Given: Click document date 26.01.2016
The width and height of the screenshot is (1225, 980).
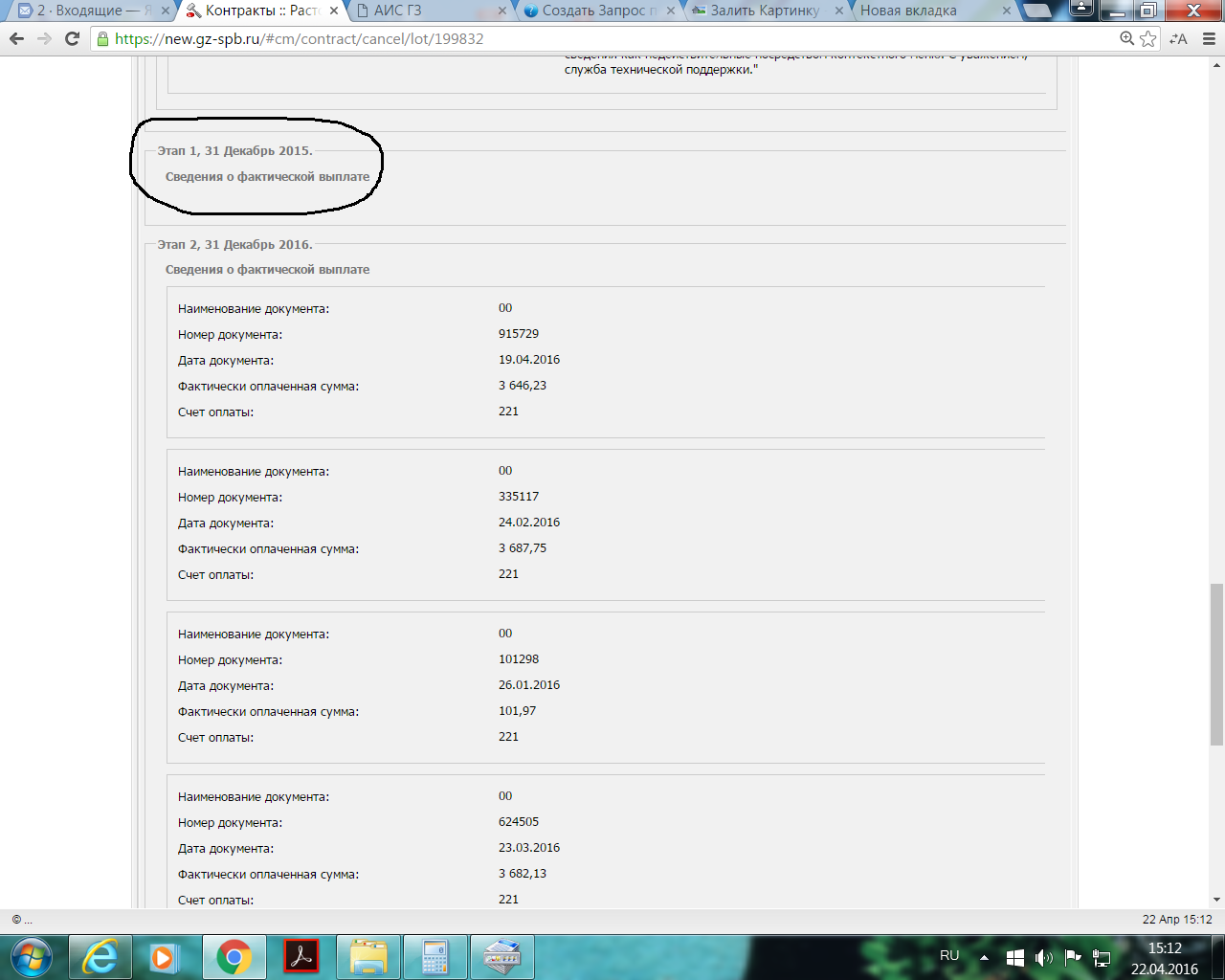Looking at the screenshot, I should pyautogui.click(x=529, y=685).
